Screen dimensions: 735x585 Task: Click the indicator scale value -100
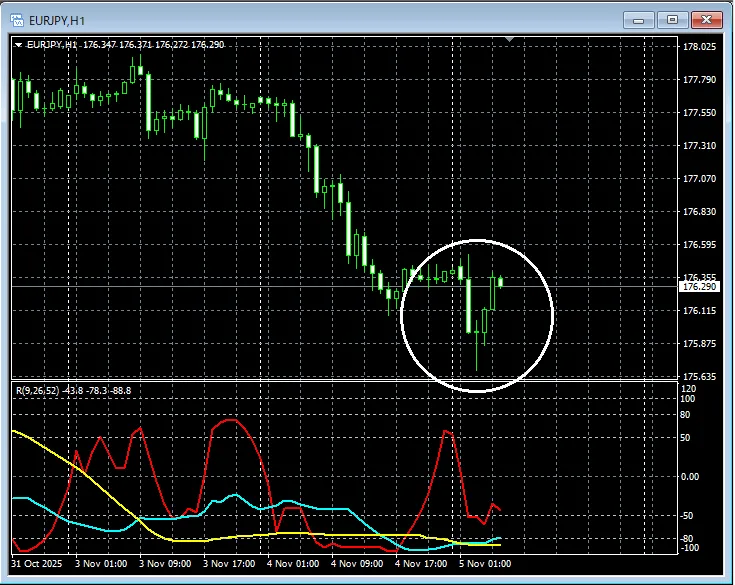click(x=689, y=548)
